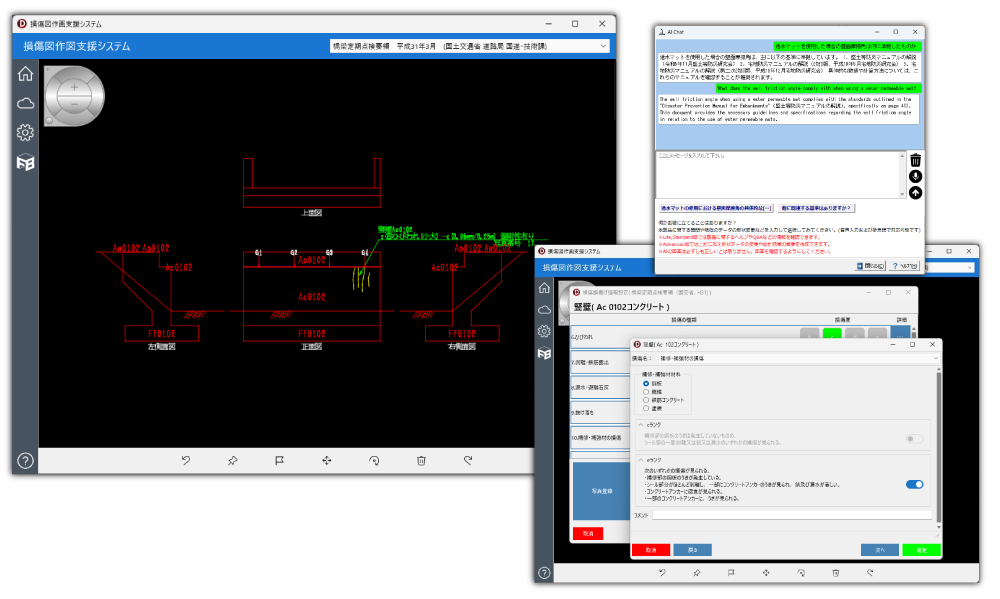Click the 戻る back button

pyautogui.click(x=693, y=550)
